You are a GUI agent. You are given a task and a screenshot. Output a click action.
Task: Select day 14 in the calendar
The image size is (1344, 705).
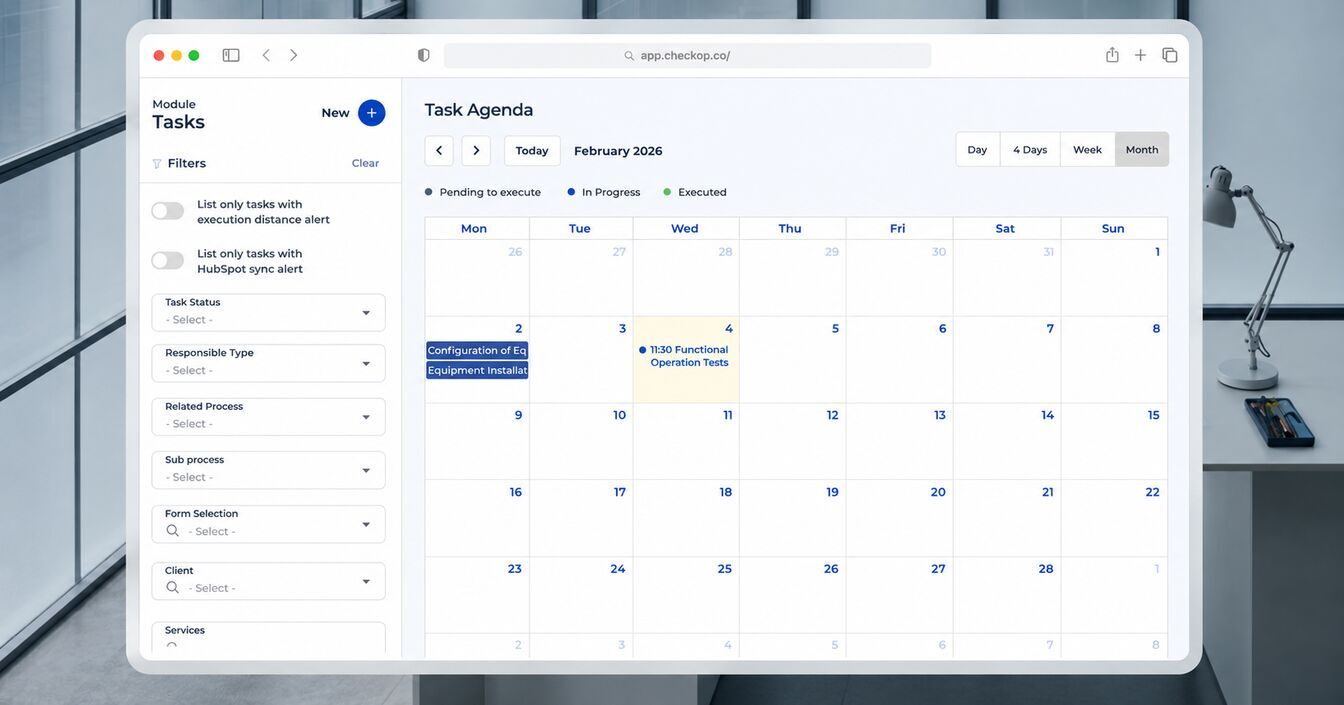pyautogui.click(x=1048, y=415)
